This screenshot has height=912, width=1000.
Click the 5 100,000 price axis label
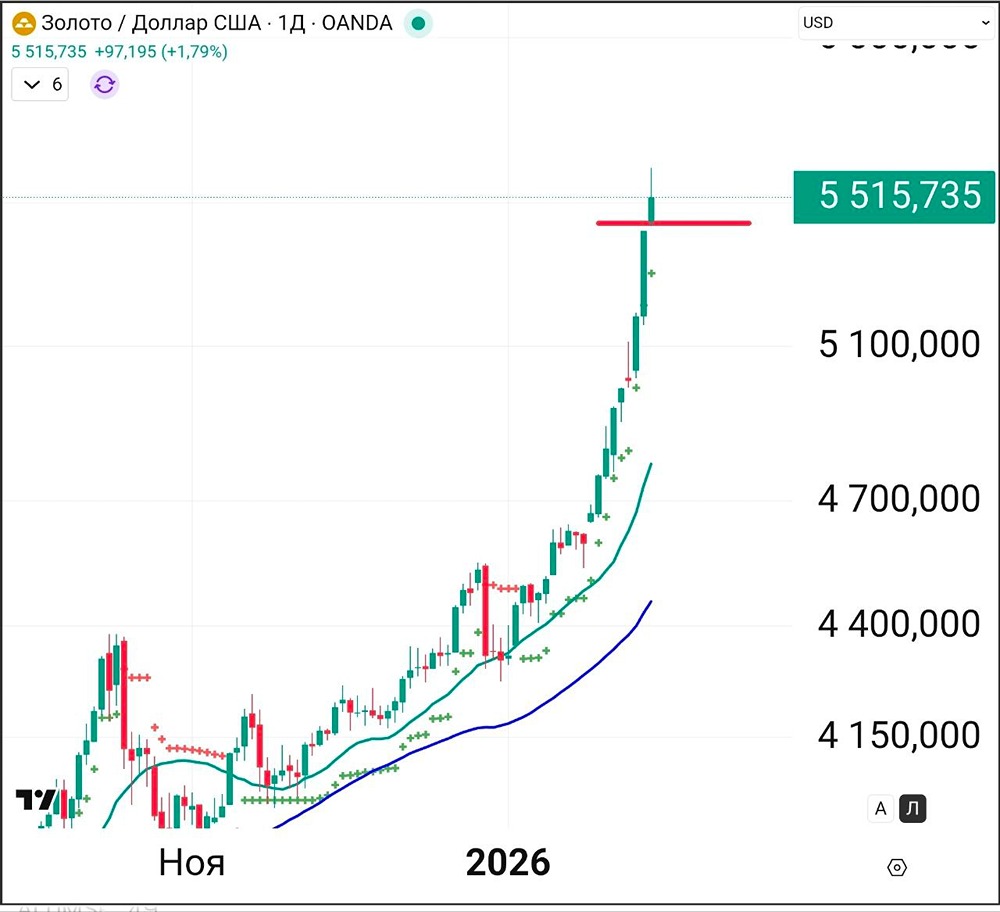[x=899, y=345]
